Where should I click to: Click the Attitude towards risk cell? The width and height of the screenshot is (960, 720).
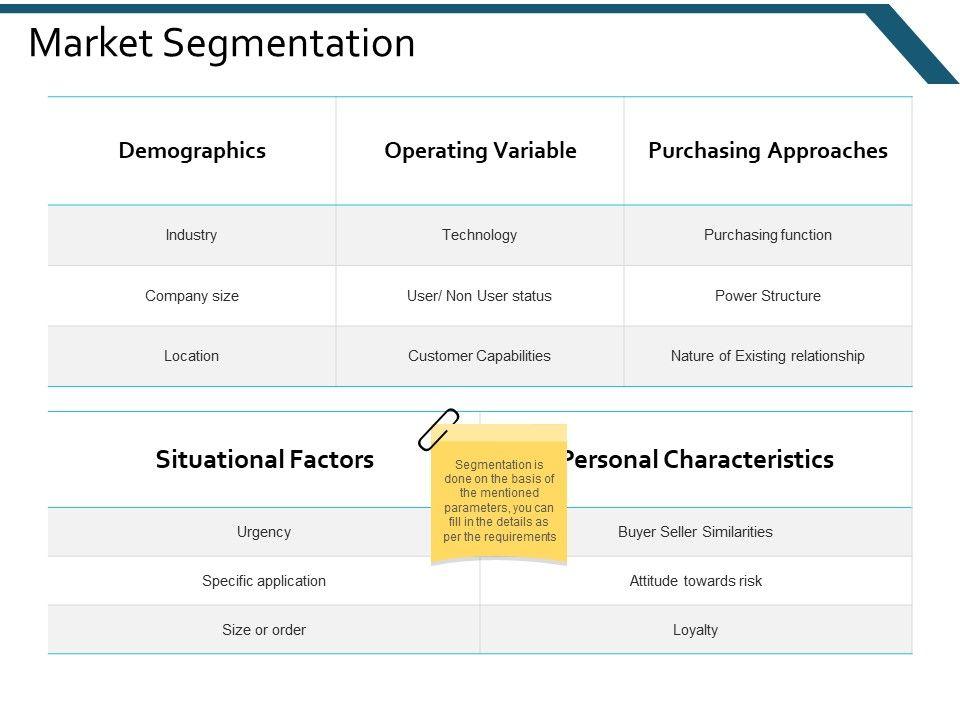pos(696,581)
